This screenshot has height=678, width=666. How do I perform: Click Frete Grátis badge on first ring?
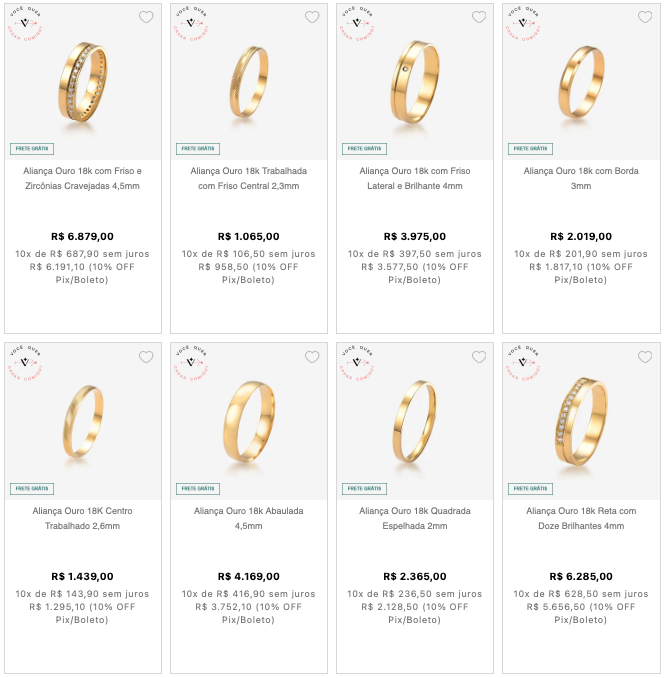[32, 149]
